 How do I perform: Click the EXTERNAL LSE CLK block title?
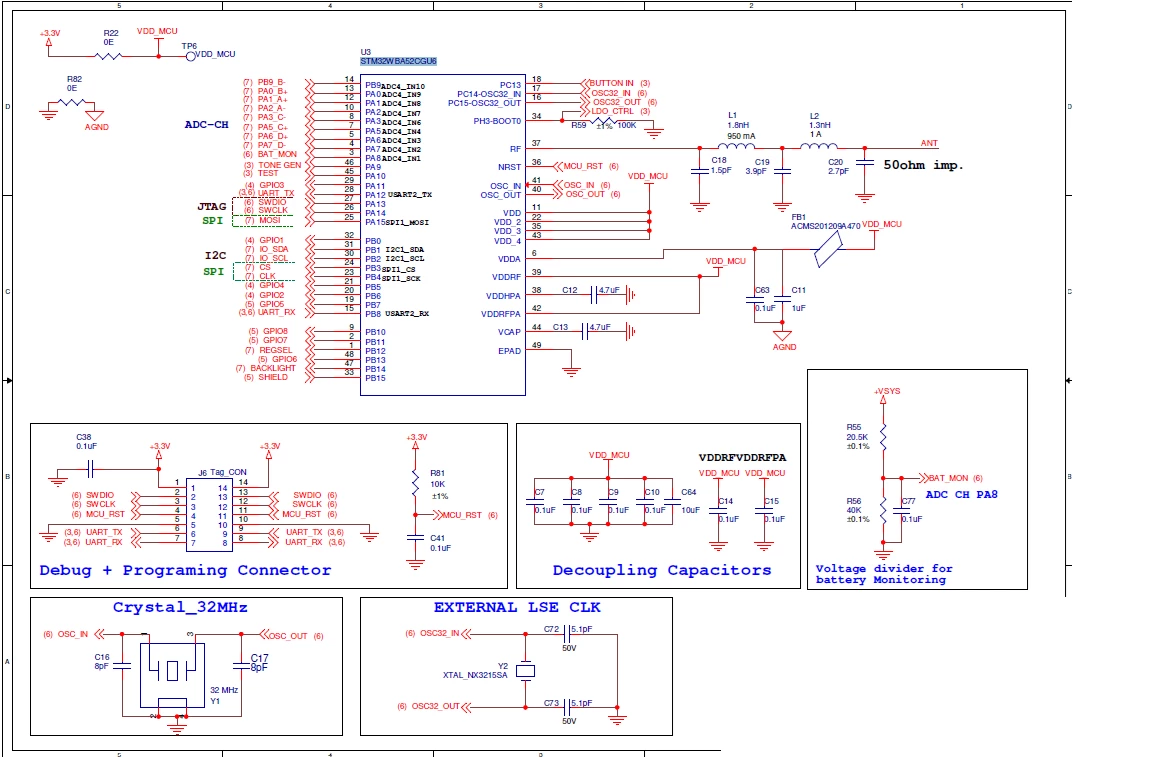[x=517, y=608]
